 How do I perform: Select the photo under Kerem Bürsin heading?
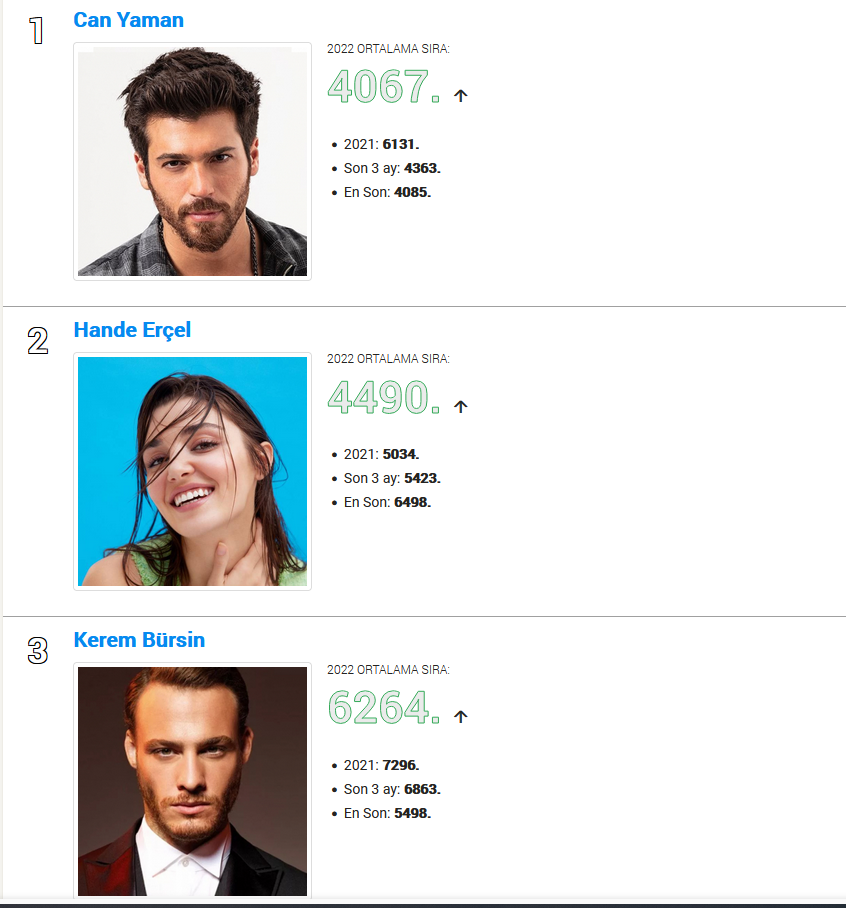[x=192, y=781]
